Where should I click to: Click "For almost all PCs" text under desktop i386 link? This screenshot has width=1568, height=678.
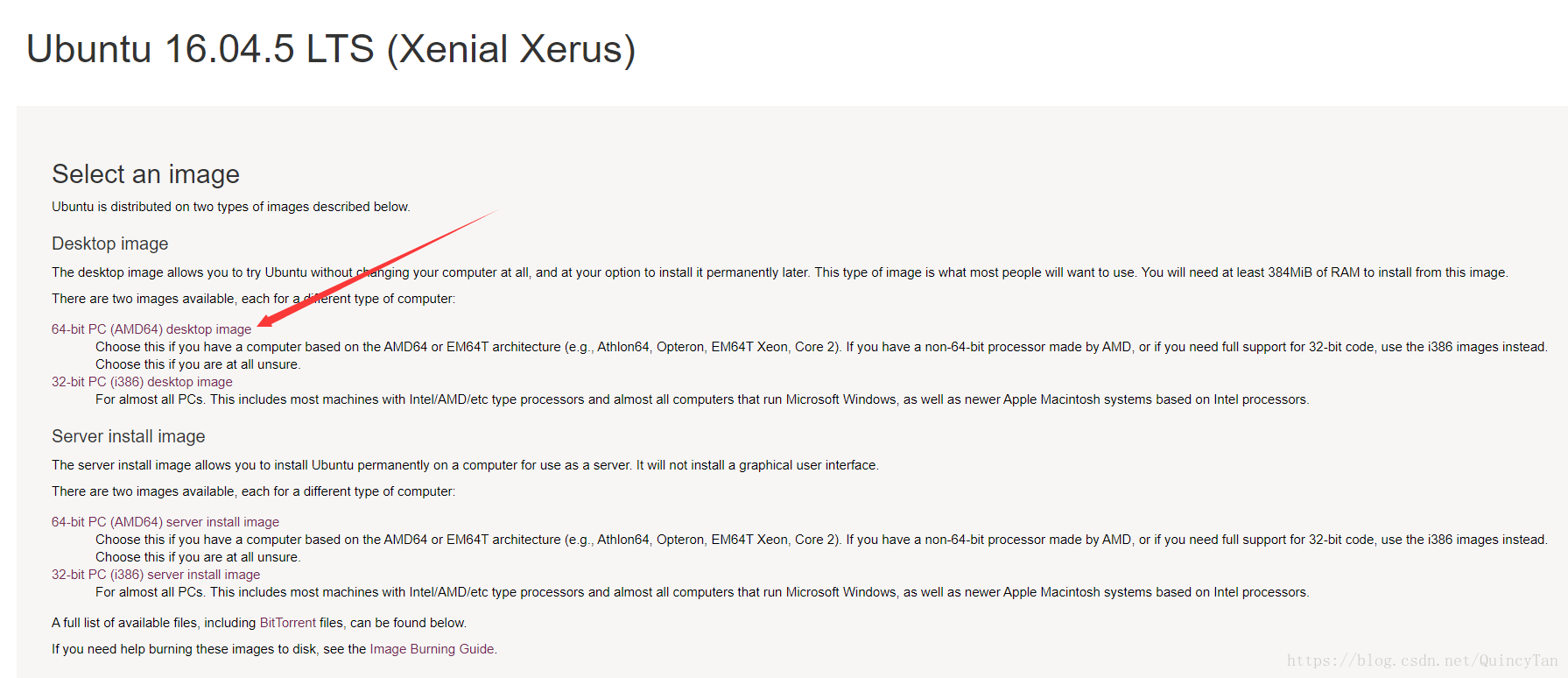(x=701, y=399)
